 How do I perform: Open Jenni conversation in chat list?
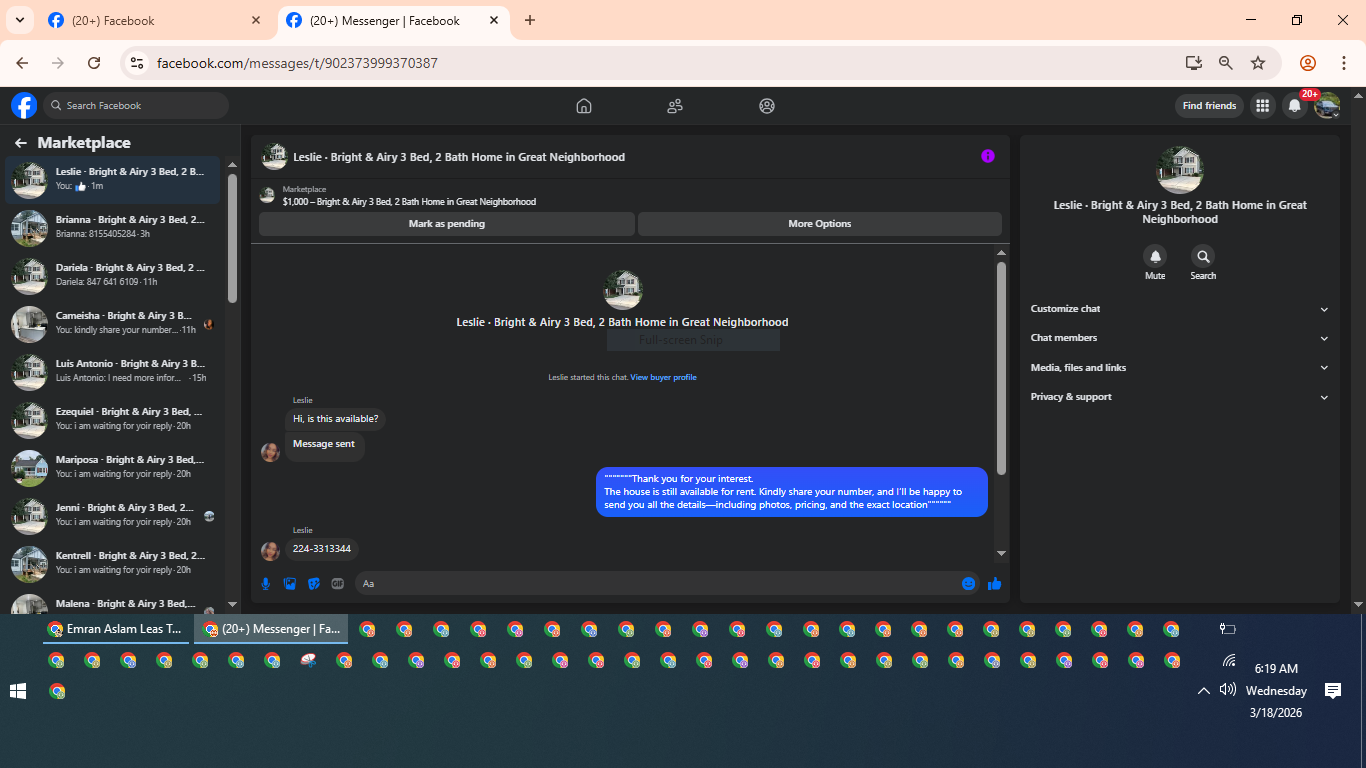112,516
